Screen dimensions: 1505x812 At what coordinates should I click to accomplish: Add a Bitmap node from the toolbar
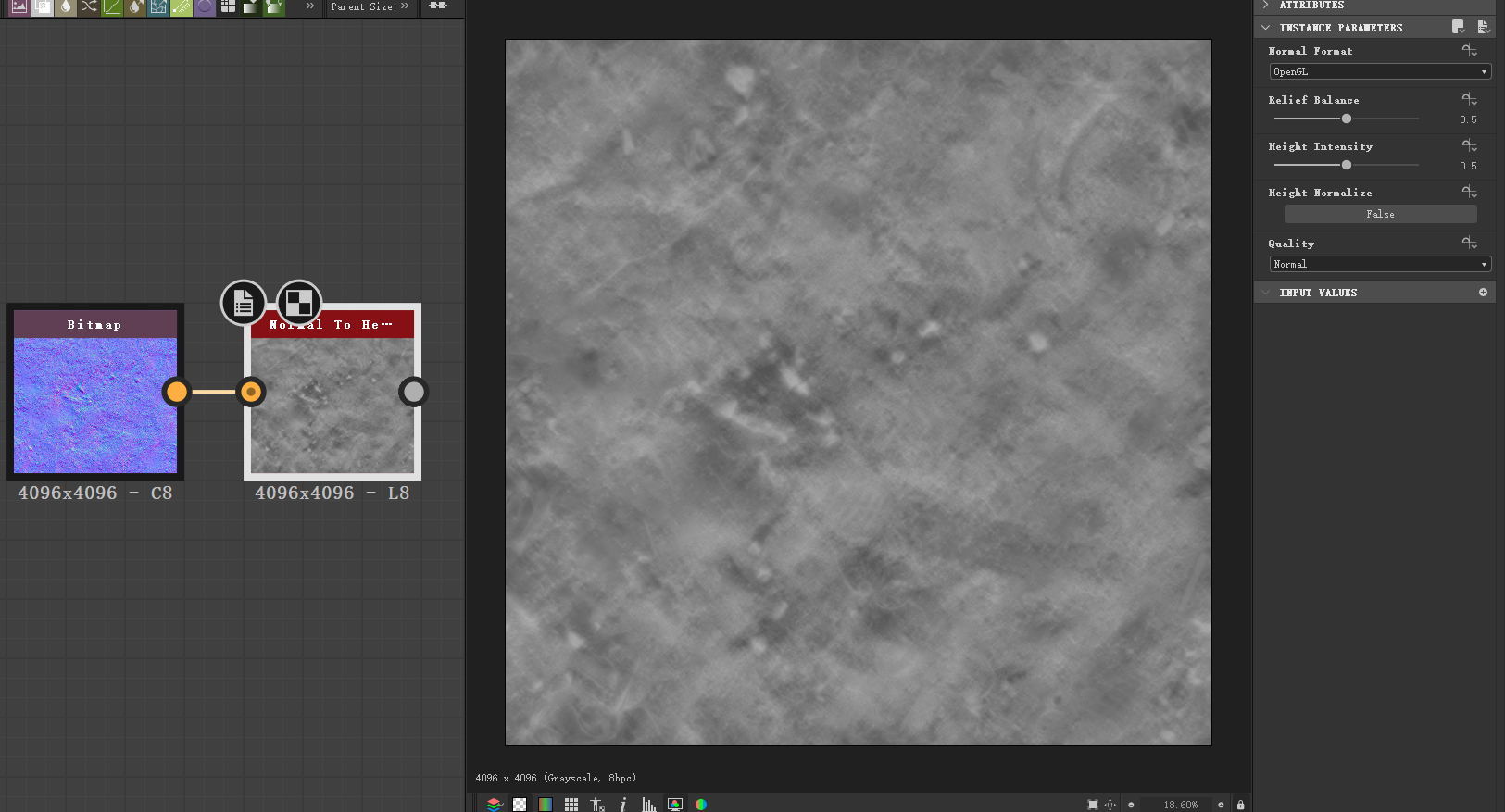pyautogui.click(x=19, y=6)
